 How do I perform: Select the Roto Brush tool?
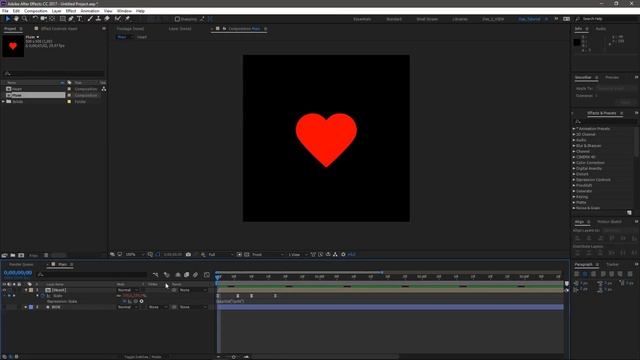118,19
